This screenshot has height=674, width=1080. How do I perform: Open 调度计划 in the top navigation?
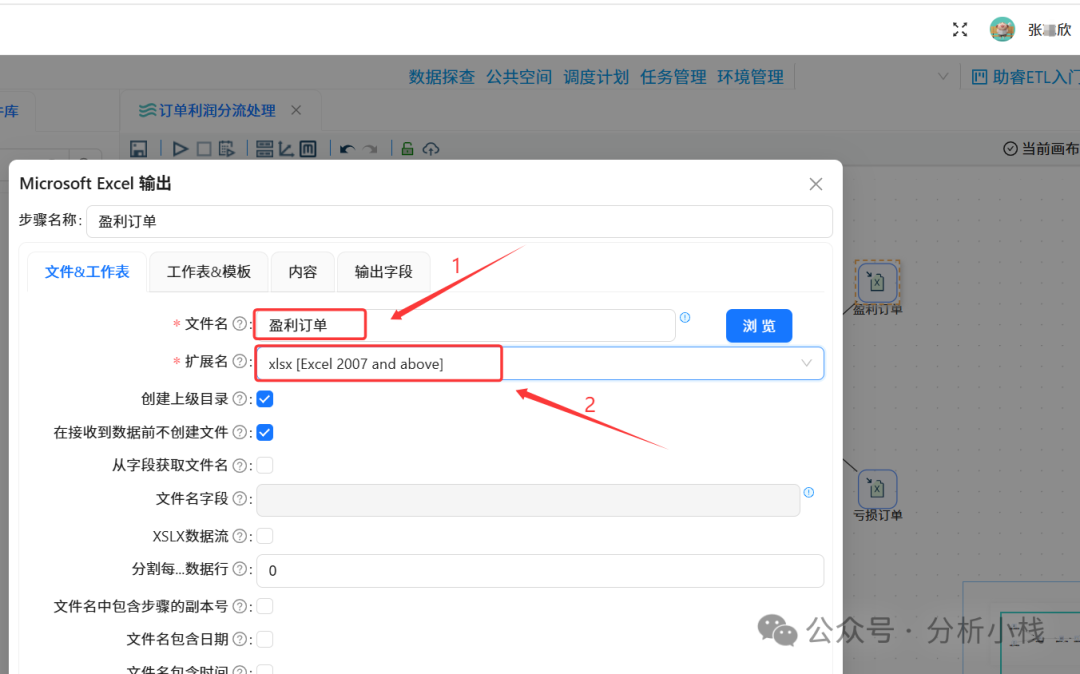click(596, 77)
